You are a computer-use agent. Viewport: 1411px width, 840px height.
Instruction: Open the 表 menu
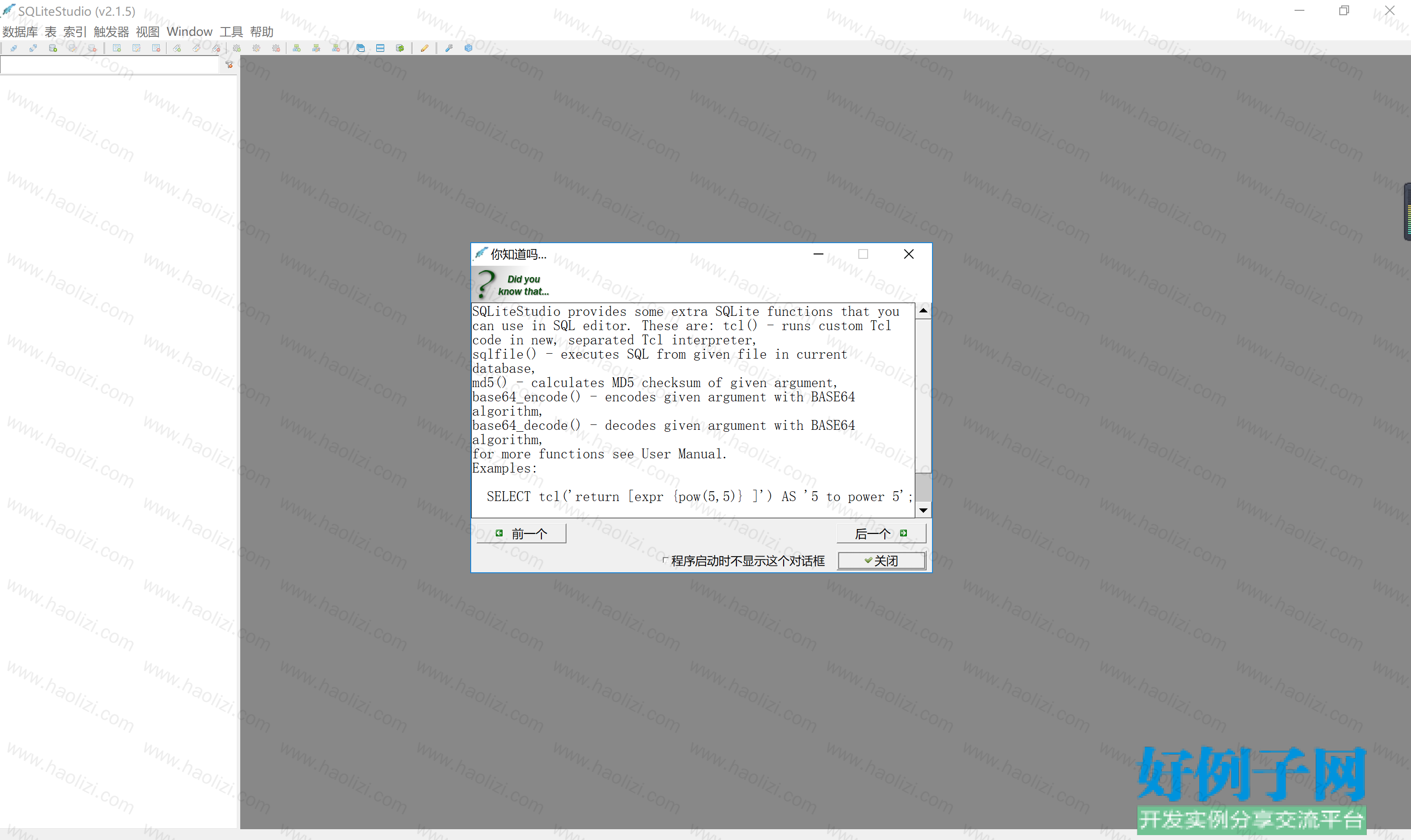coord(51,32)
